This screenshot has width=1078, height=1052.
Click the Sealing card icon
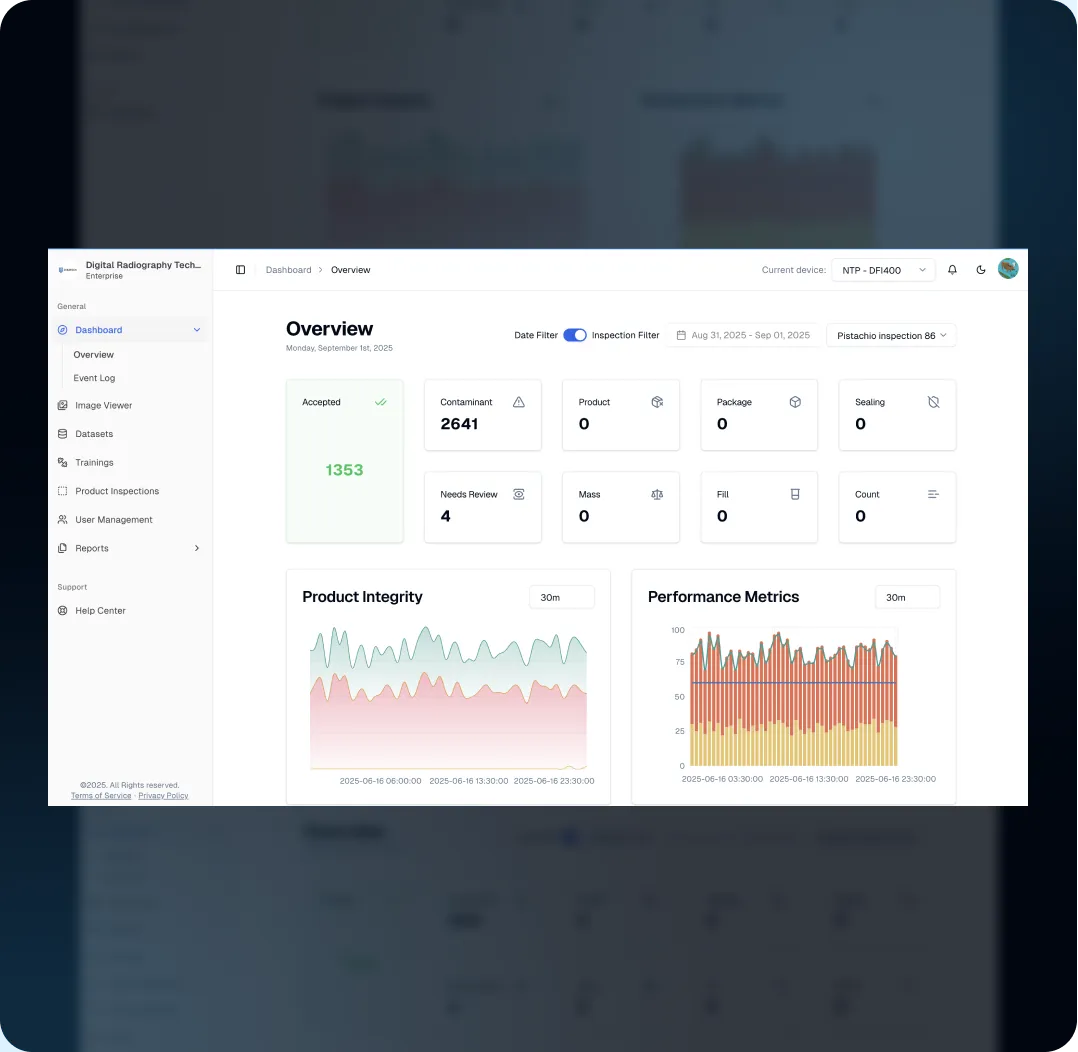pyautogui.click(x=933, y=402)
